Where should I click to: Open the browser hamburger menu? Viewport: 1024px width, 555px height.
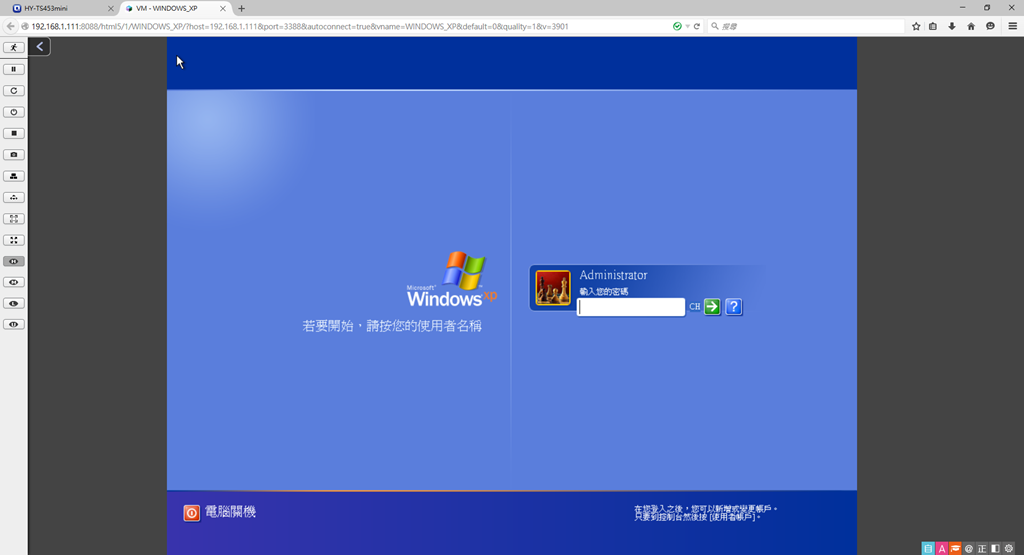click(x=1012, y=26)
